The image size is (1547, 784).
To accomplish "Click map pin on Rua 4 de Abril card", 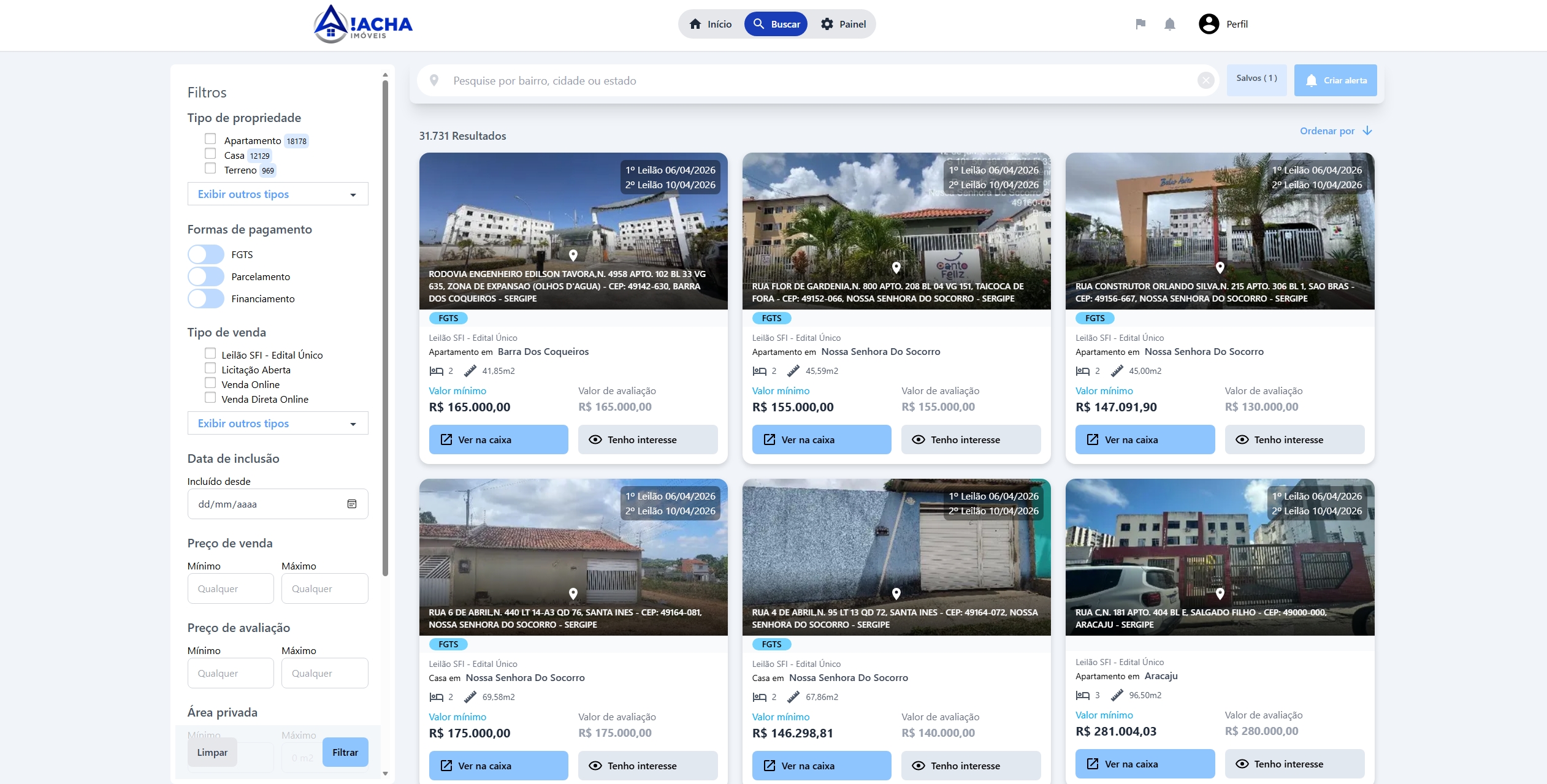I will [x=896, y=593].
